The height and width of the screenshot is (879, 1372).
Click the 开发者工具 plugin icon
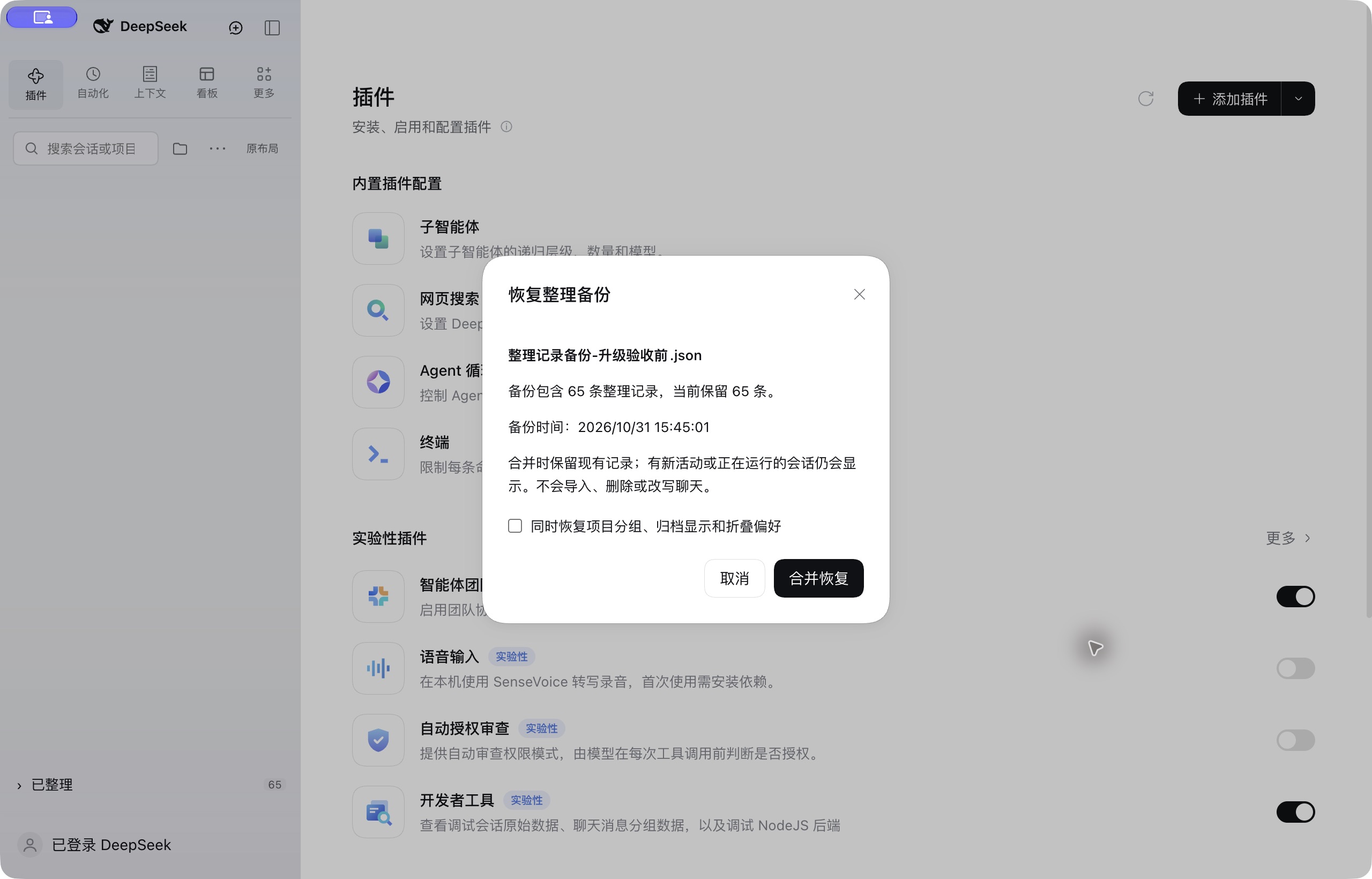pyautogui.click(x=378, y=812)
